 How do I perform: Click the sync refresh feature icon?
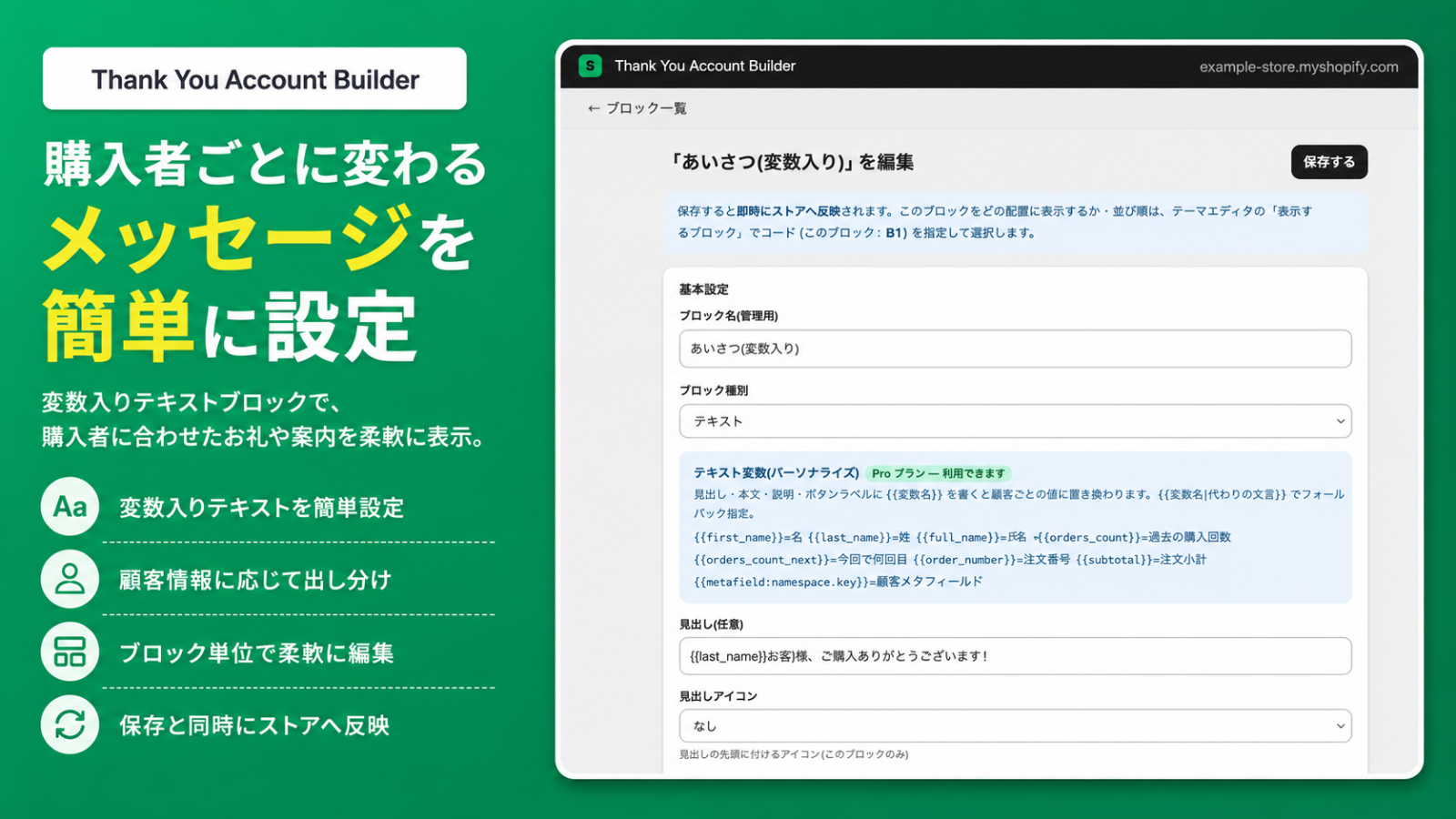(70, 724)
